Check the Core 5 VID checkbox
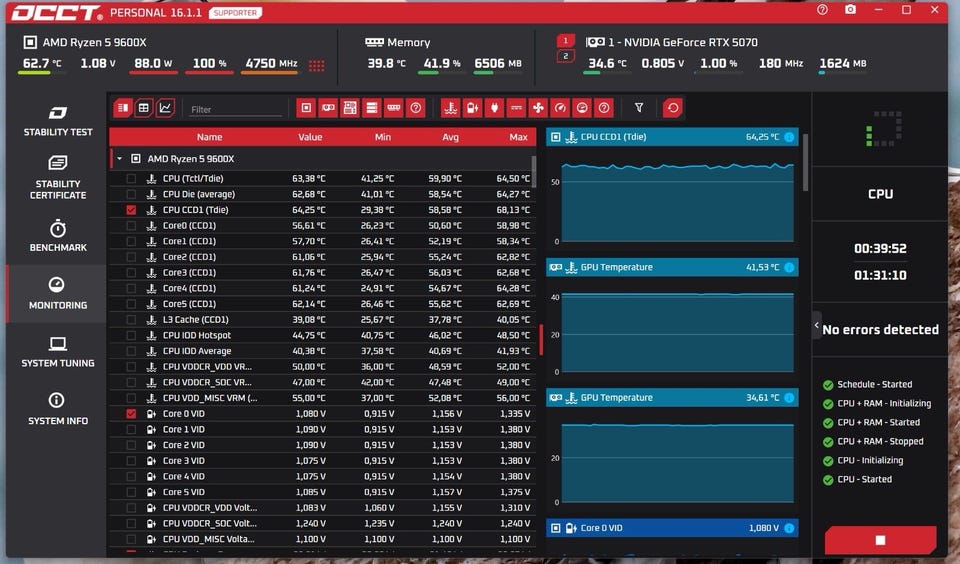 131,492
